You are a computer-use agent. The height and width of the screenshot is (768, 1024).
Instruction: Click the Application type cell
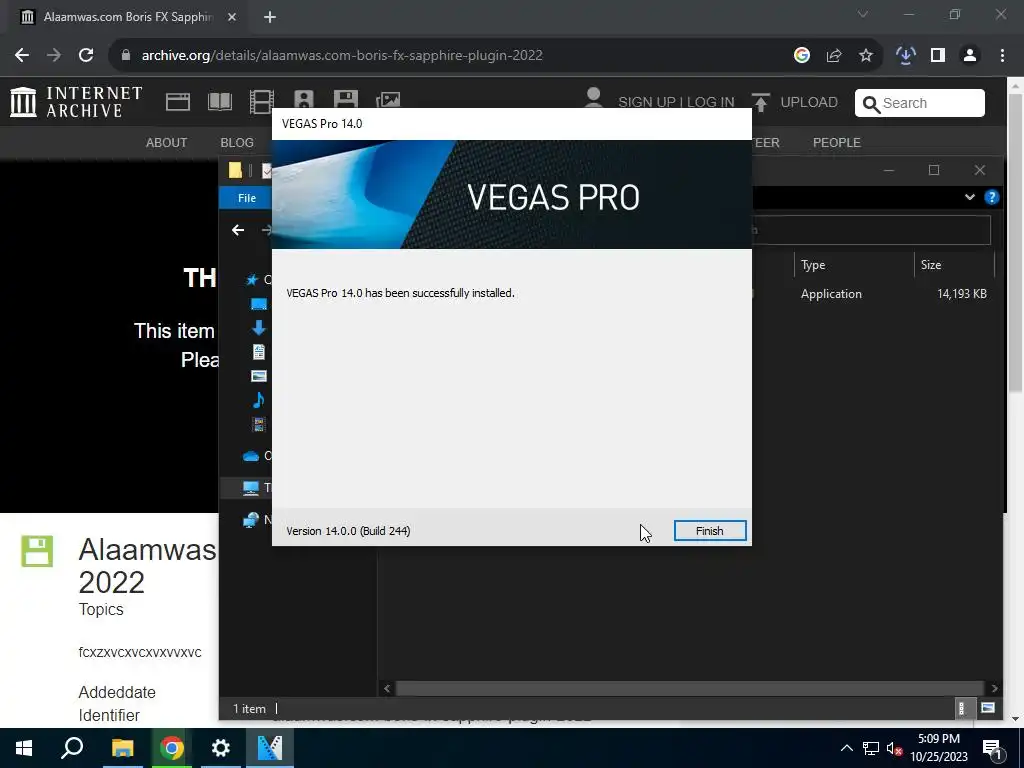[831, 294]
